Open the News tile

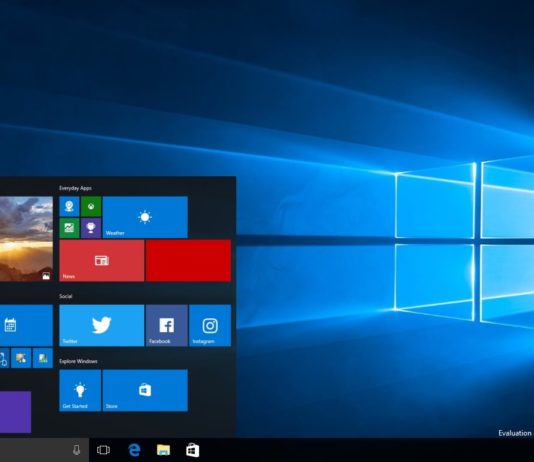point(102,260)
